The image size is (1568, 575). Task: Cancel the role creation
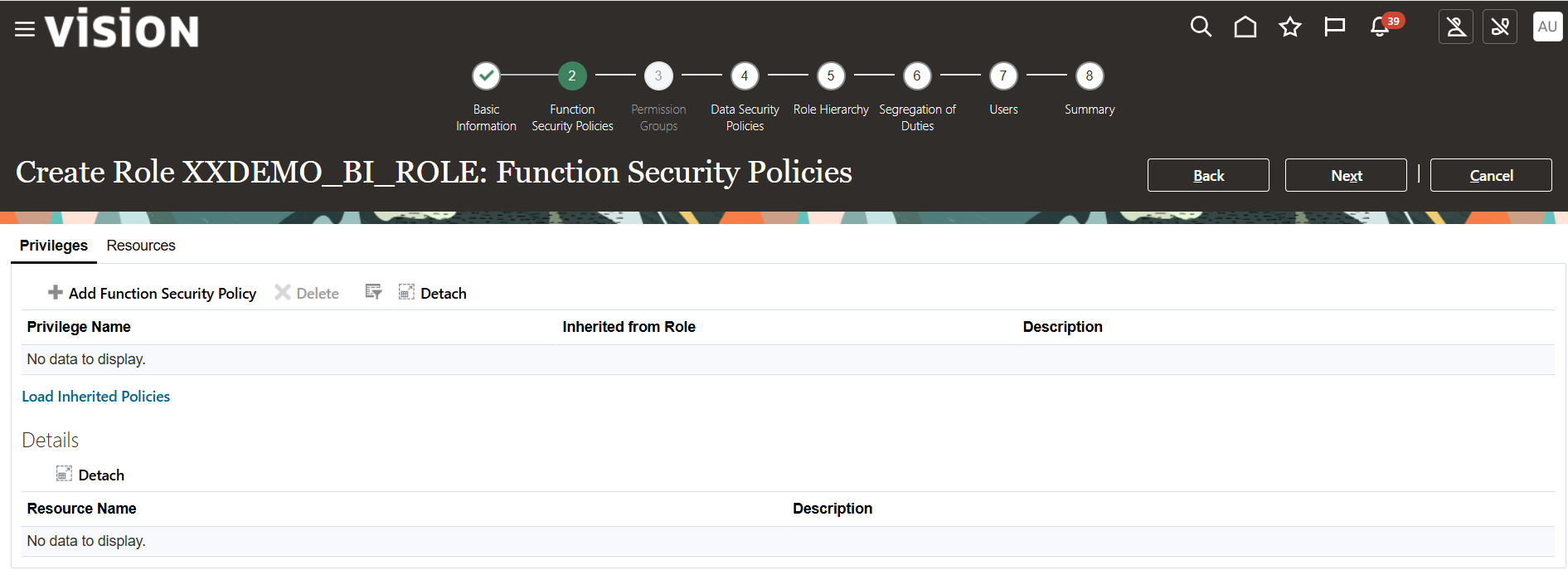coord(1490,175)
